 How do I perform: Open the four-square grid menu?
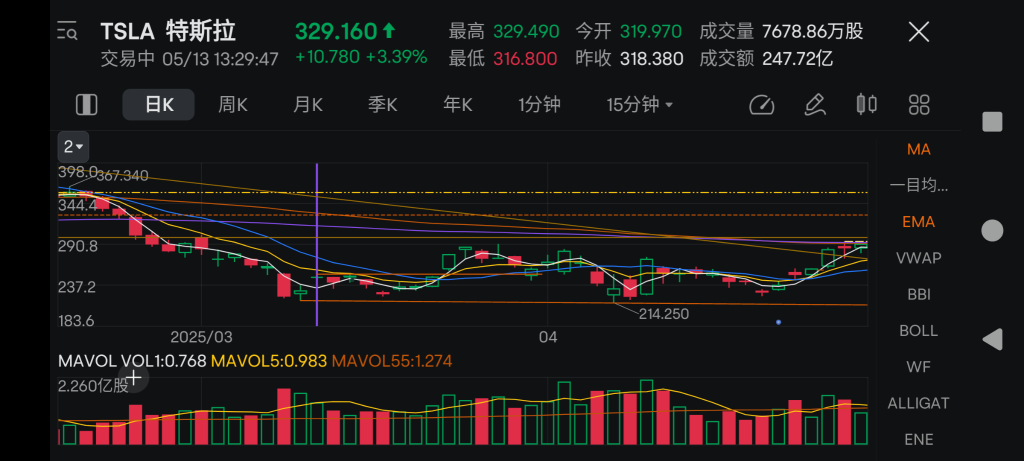click(x=919, y=104)
